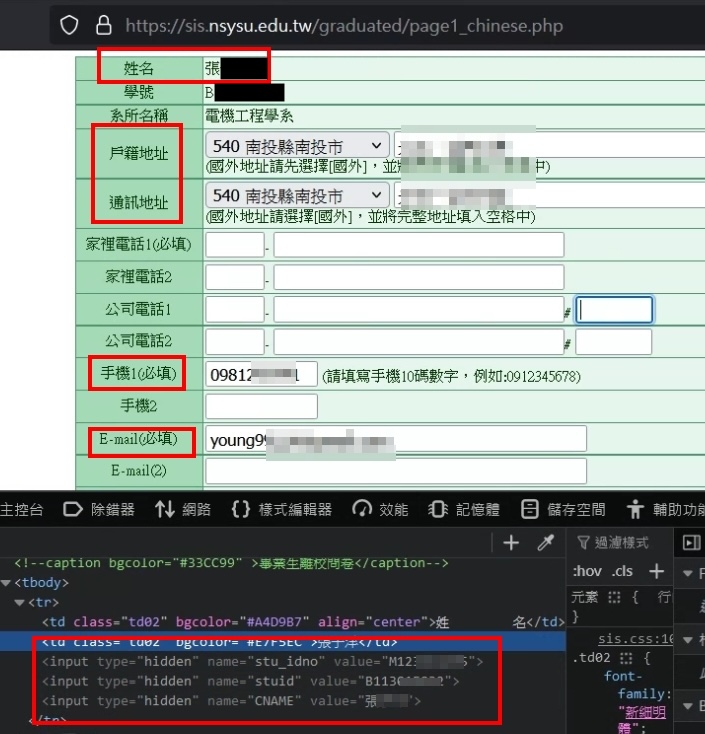
Task: Click the company phone 1 area code field
Action: [235, 309]
